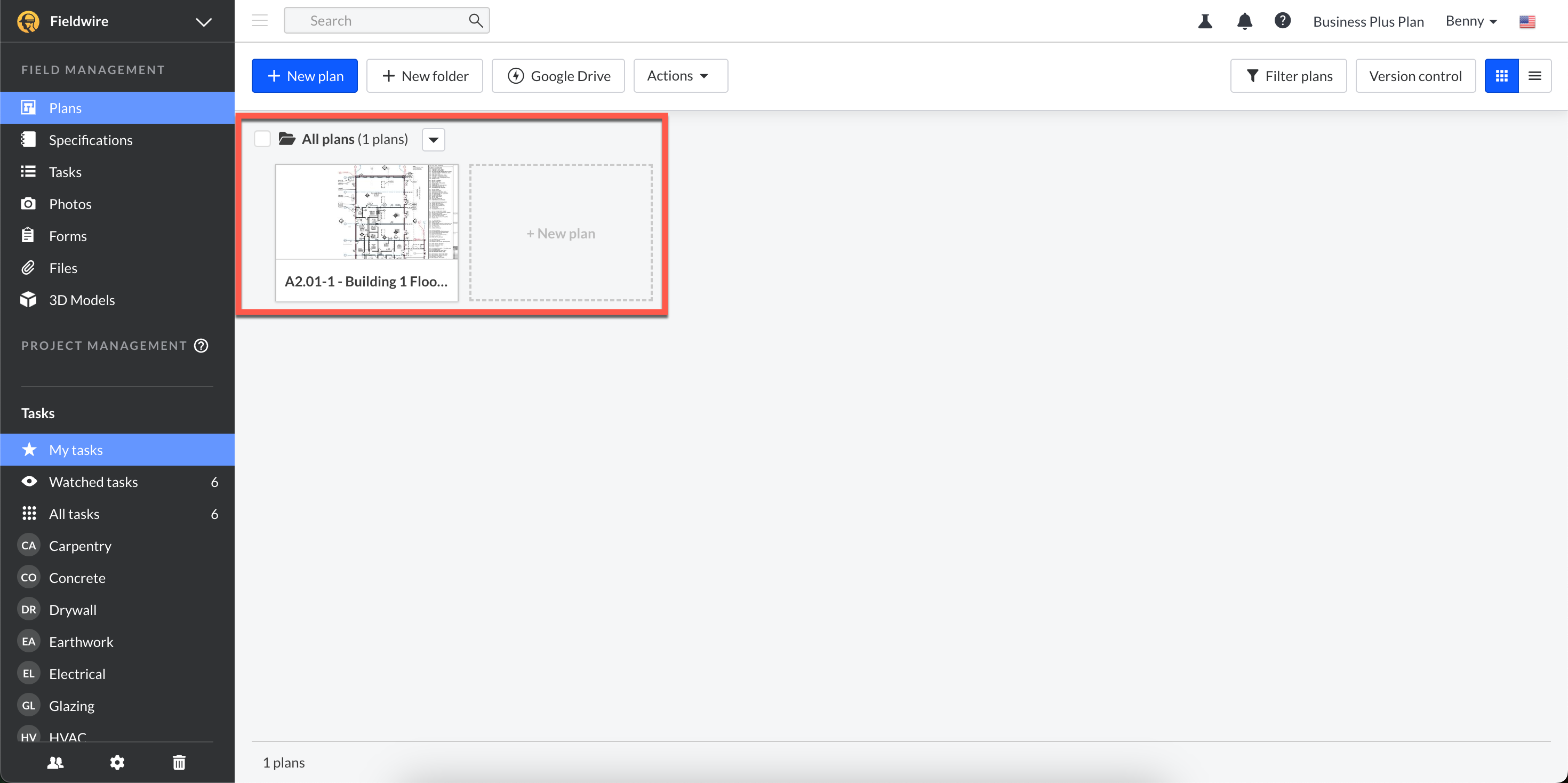Open the Benny user menu
The image size is (1568, 783).
click(1470, 21)
